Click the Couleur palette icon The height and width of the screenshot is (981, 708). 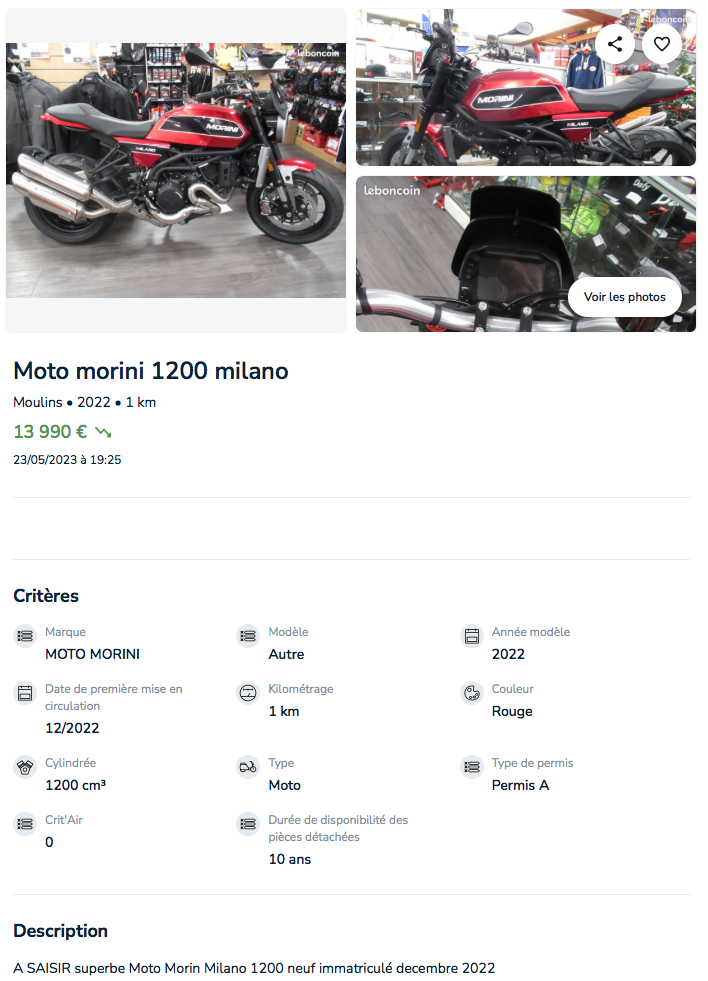click(x=472, y=693)
